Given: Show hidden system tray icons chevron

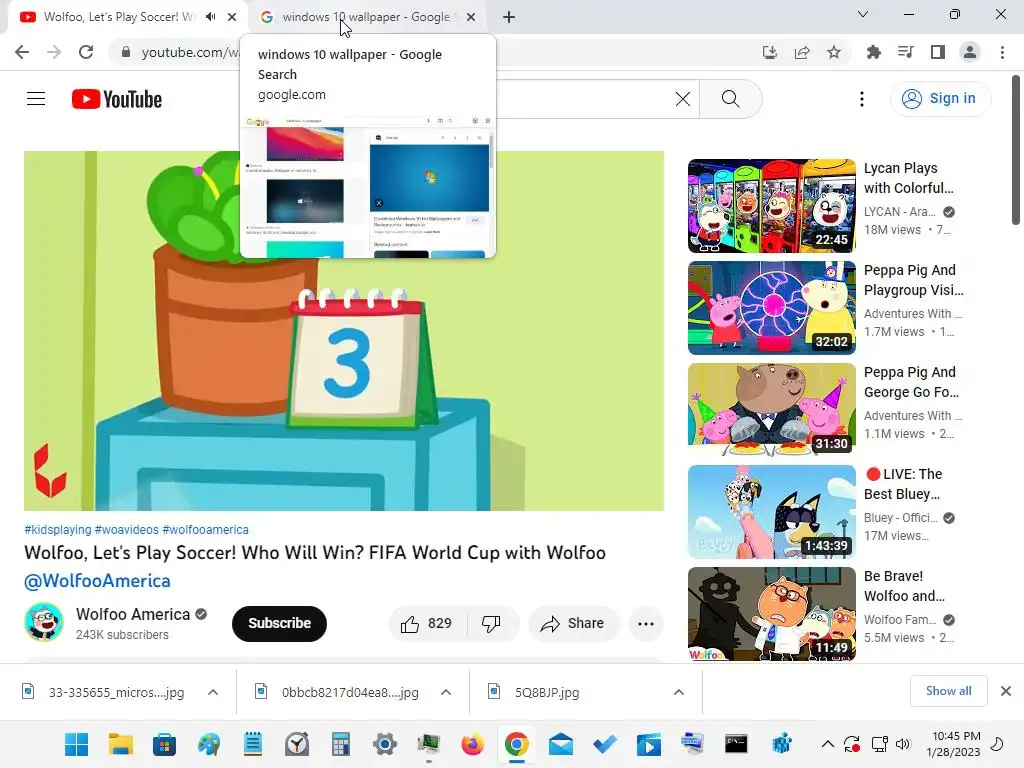Looking at the screenshot, I should click(827, 744).
